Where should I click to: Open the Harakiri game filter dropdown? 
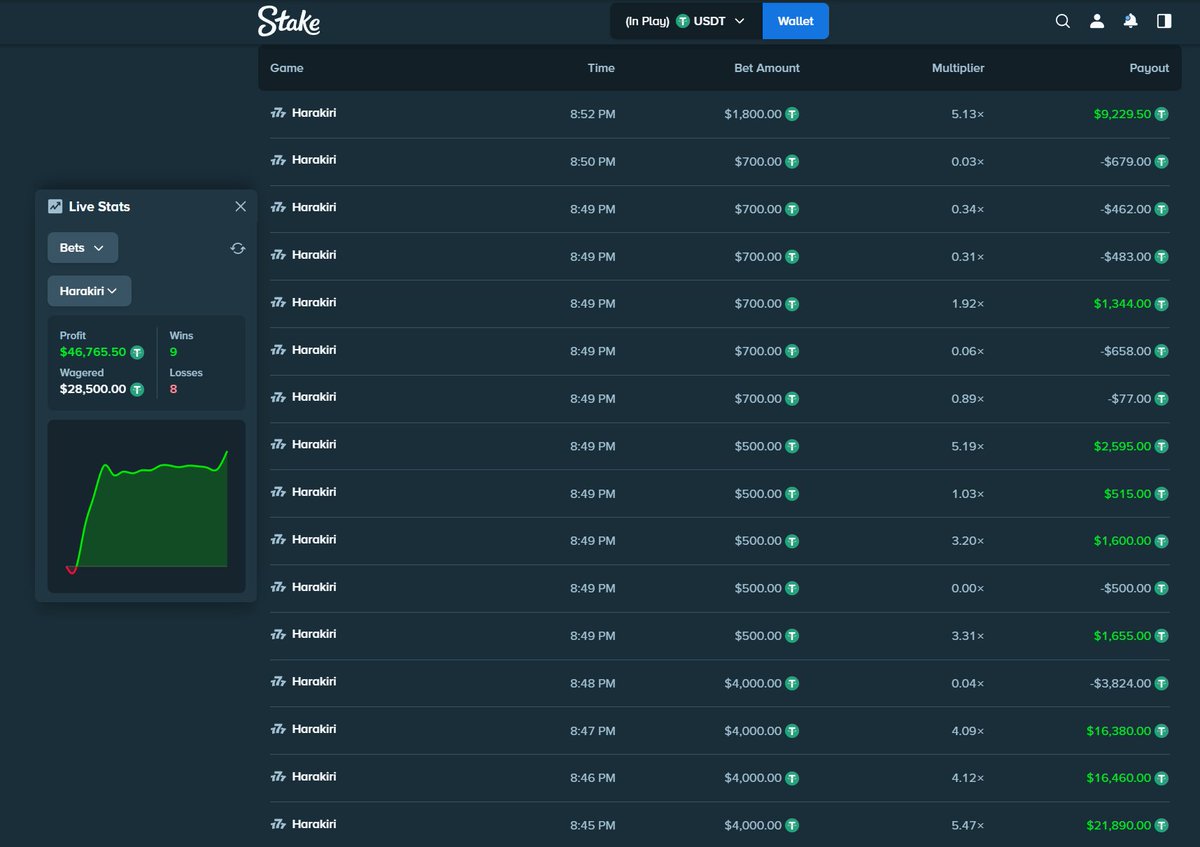click(x=89, y=291)
